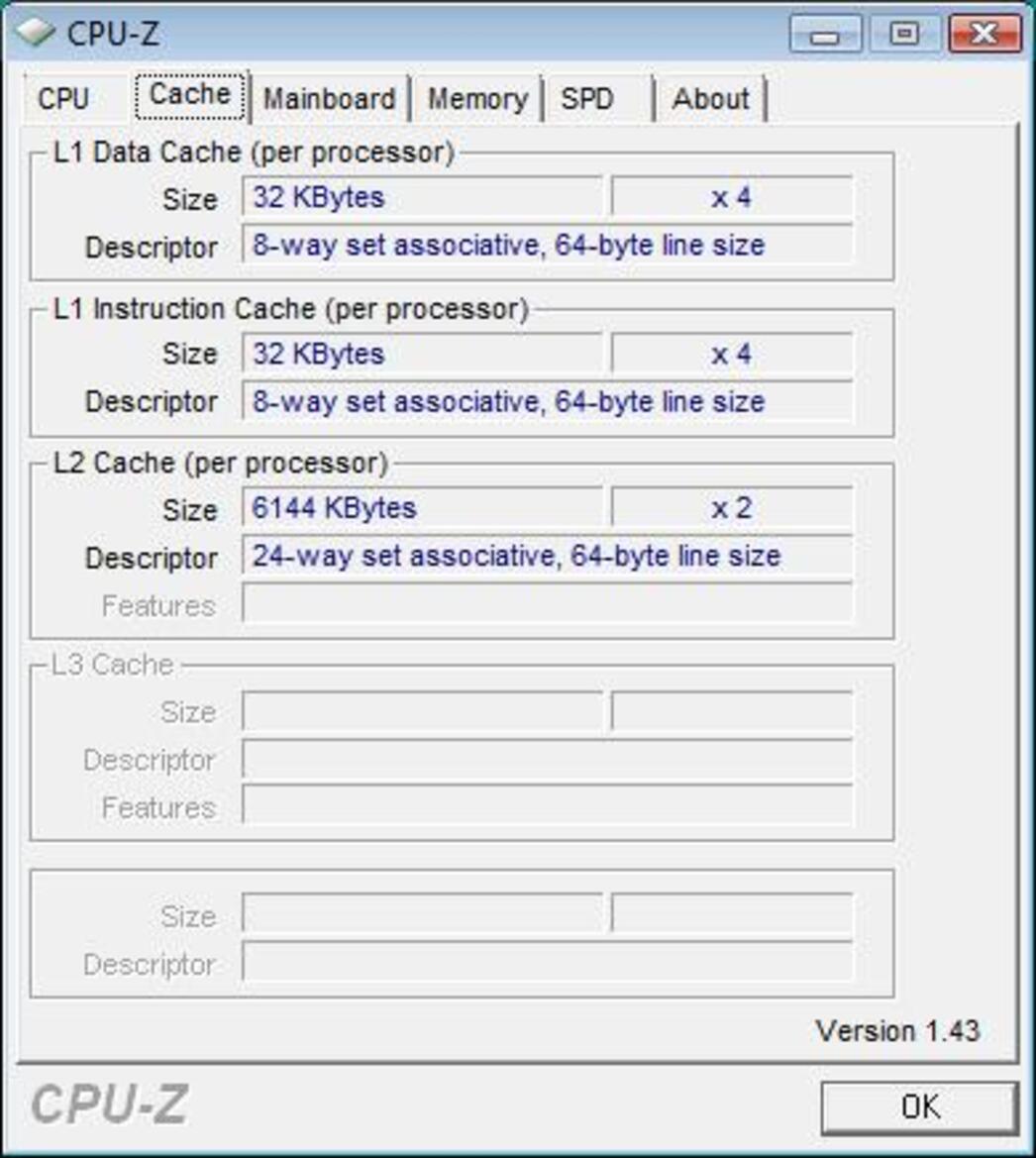The width and height of the screenshot is (1036, 1158).
Task: Click L1 Data Cache size field 32 KBytes
Action: pos(422,197)
